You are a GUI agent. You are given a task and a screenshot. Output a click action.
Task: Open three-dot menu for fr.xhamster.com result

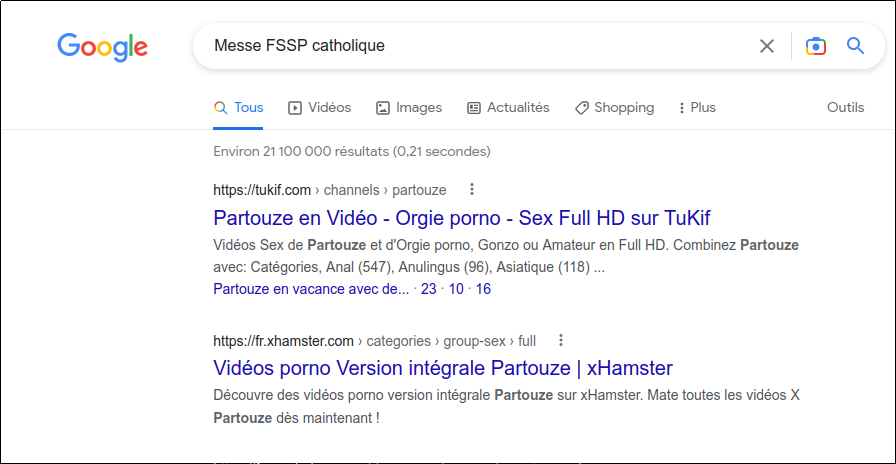click(x=561, y=341)
